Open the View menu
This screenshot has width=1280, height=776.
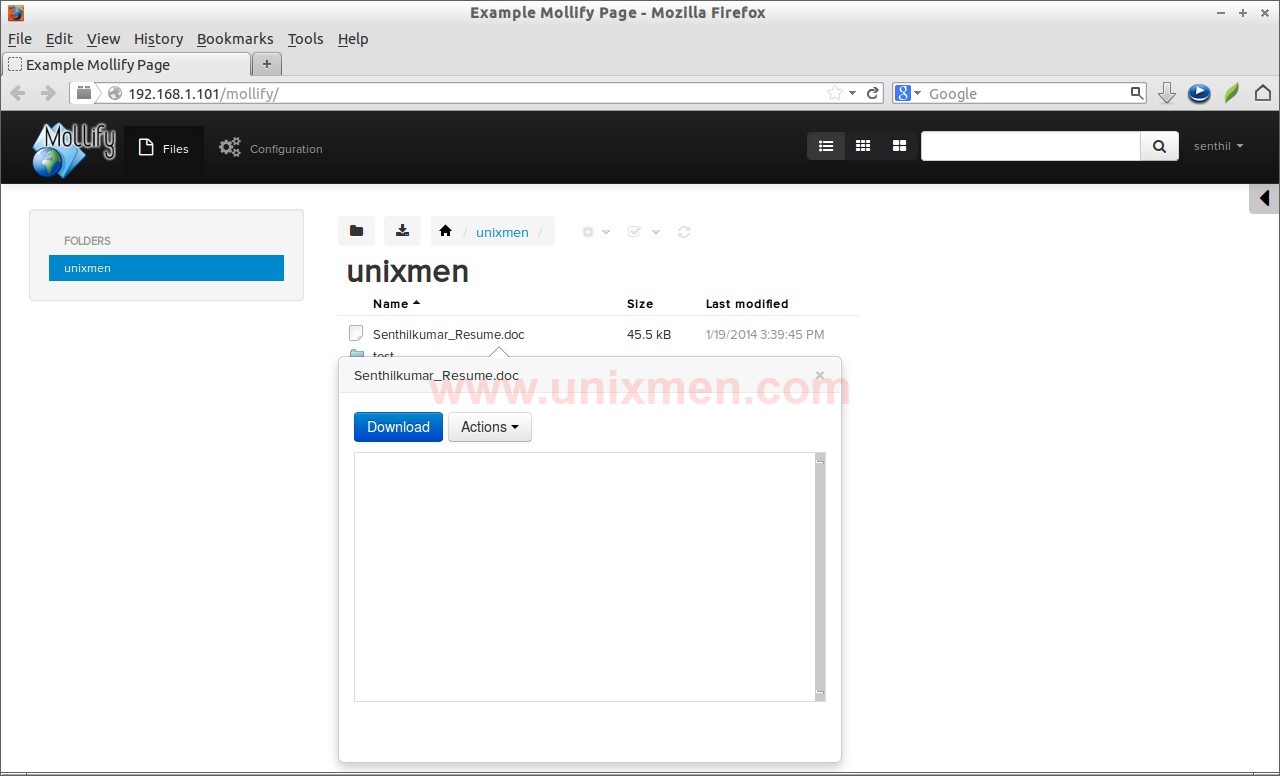pyautogui.click(x=103, y=39)
